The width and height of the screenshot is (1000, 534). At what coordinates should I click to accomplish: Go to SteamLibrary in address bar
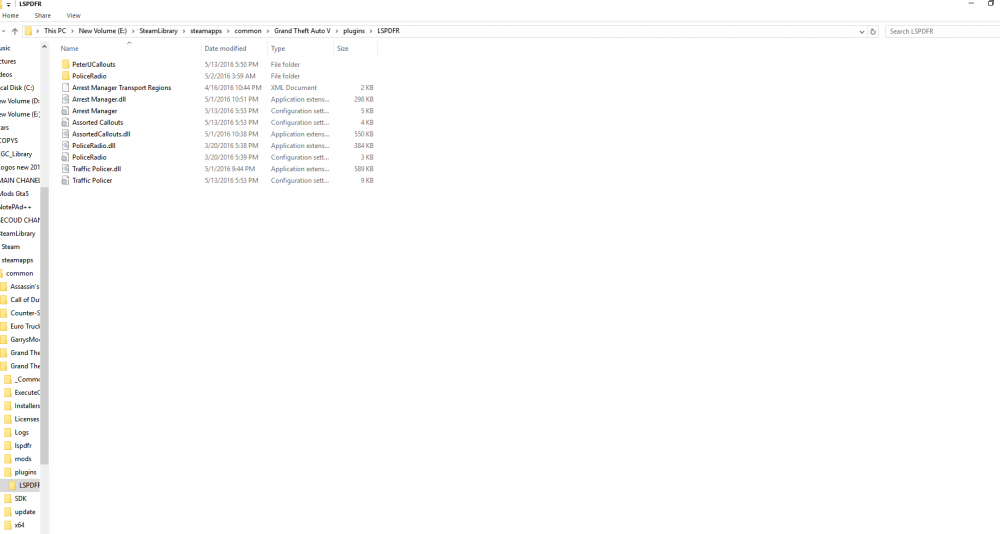(x=158, y=31)
